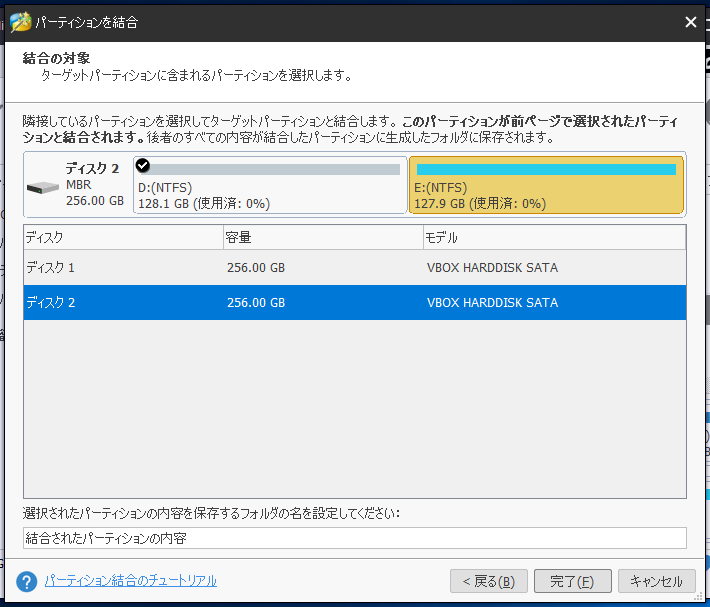Click 256.00 GB capacity of ディスク 1

click(x=256, y=268)
